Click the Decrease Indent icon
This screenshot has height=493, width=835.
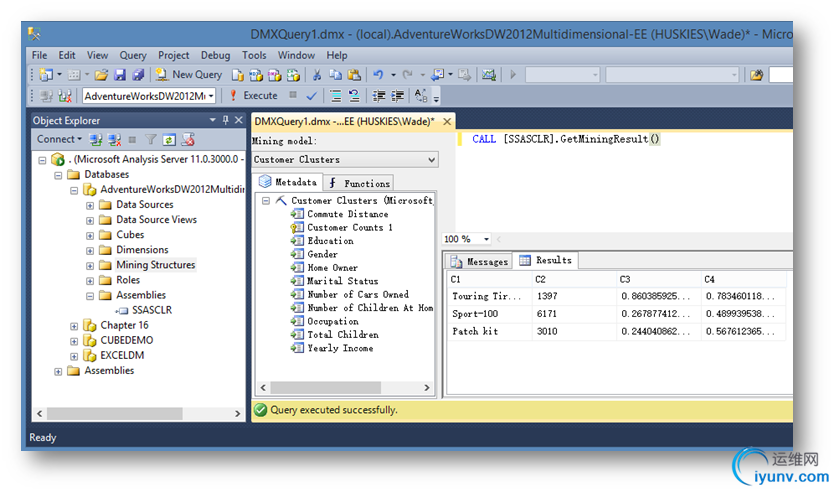click(x=379, y=96)
